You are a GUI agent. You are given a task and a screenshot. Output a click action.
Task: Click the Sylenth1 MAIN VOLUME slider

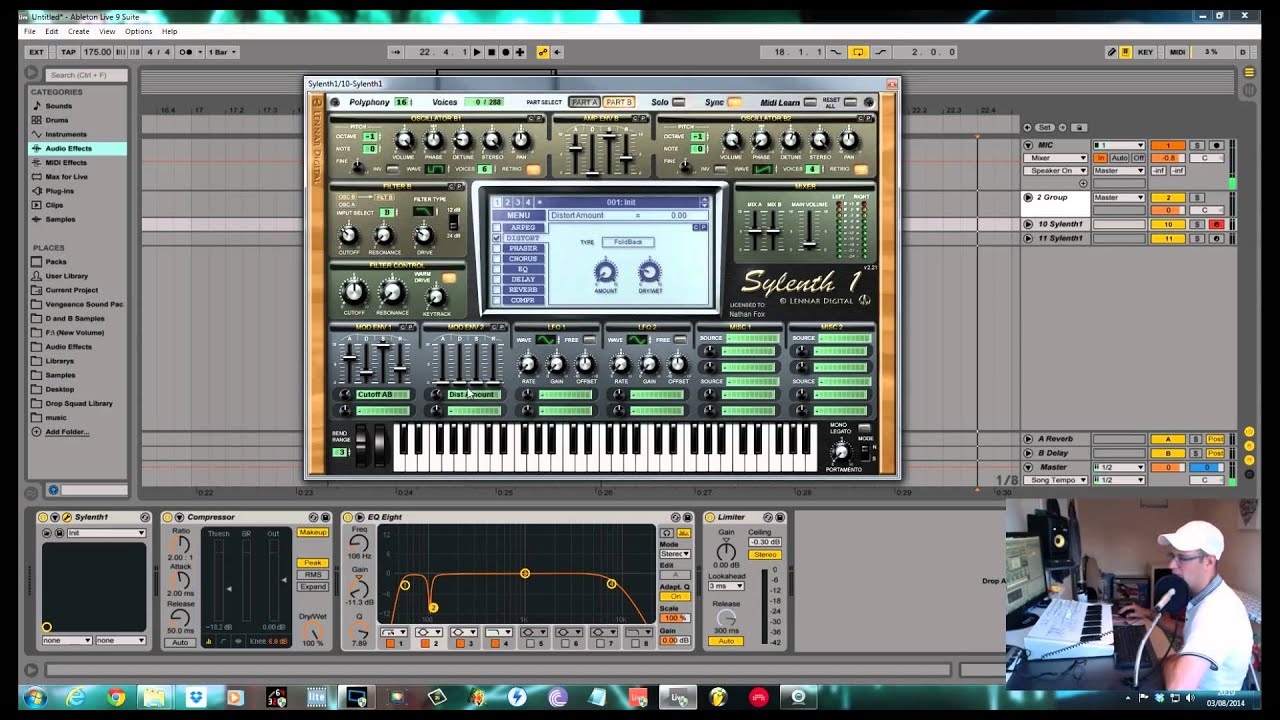[x=807, y=230]
